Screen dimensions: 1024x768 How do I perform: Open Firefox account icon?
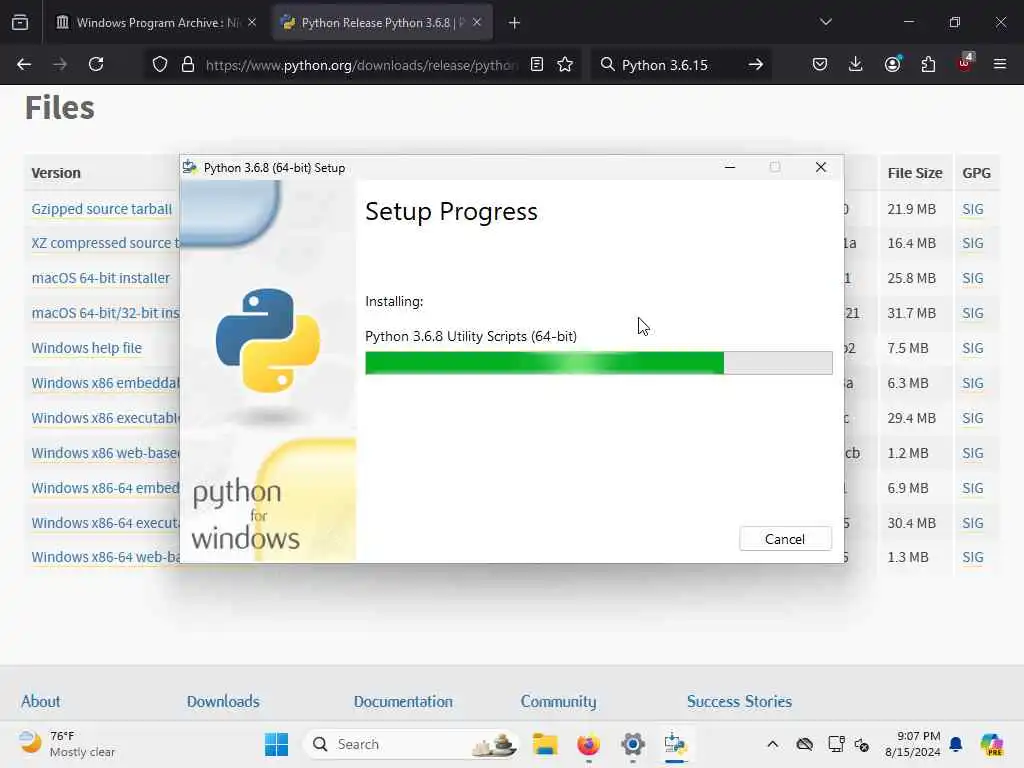893,64
